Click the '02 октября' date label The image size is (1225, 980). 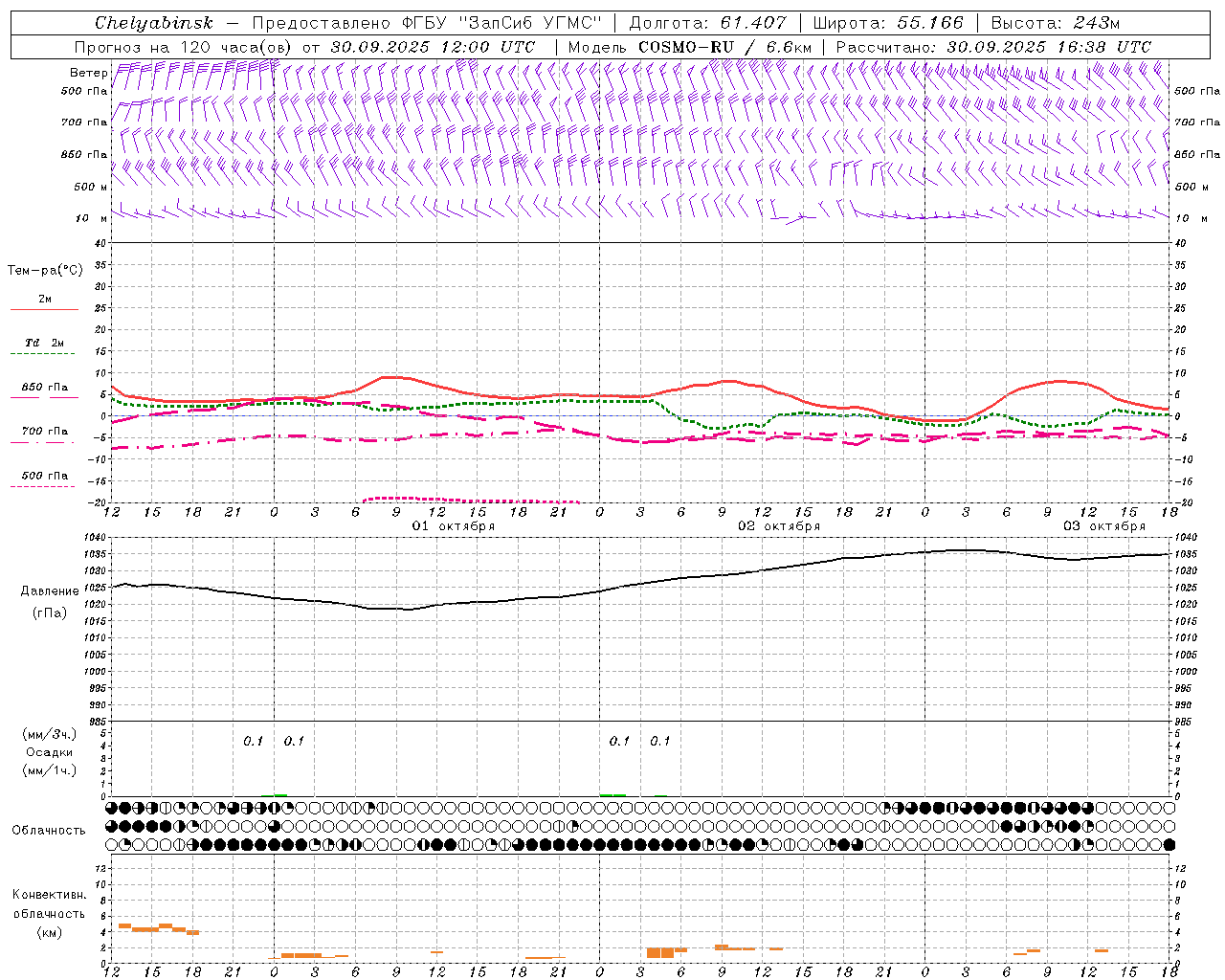point(779,526)
